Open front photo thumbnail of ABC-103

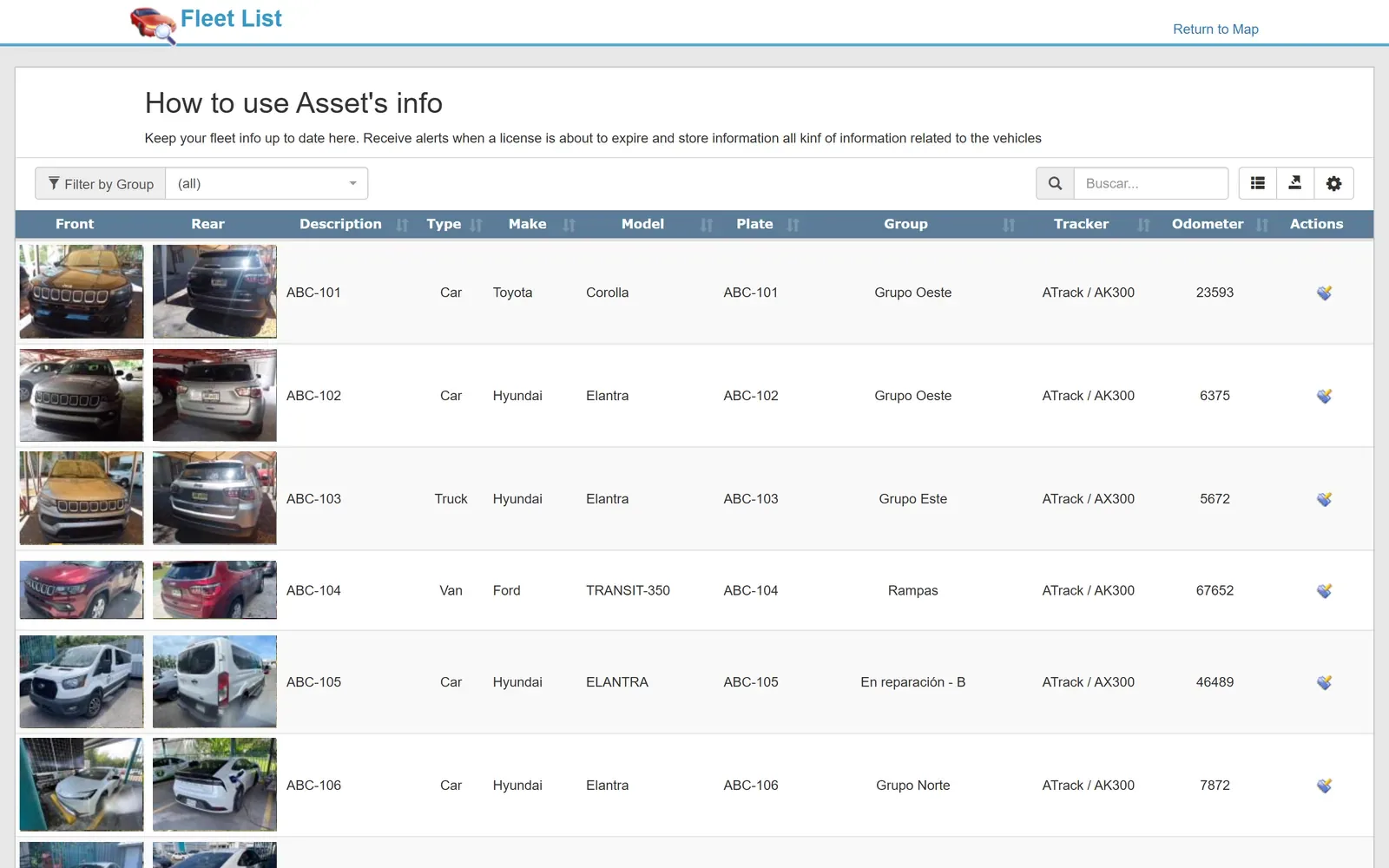(x=82, y=498)
